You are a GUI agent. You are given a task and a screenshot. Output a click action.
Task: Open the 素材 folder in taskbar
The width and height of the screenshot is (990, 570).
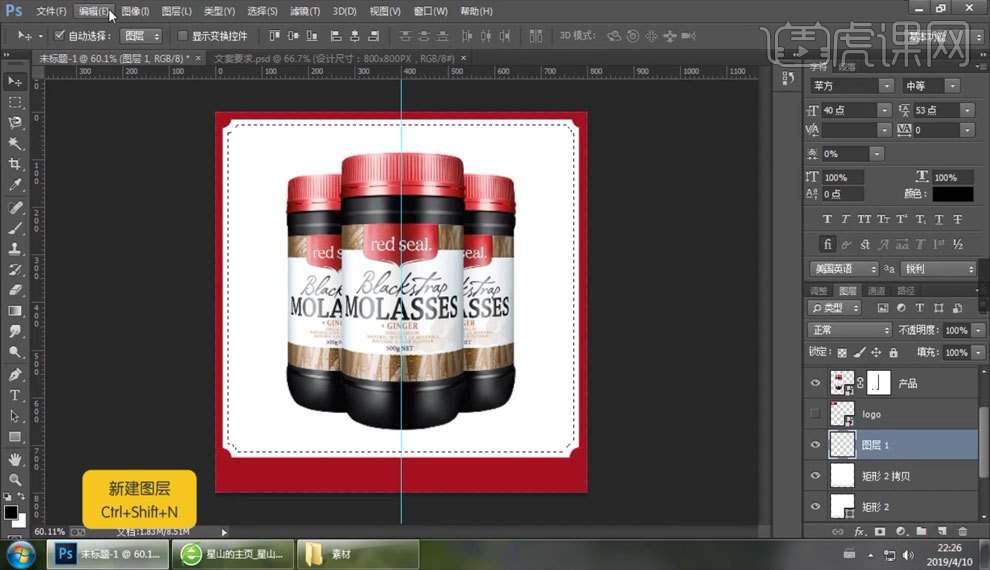(x=357, y=554)
